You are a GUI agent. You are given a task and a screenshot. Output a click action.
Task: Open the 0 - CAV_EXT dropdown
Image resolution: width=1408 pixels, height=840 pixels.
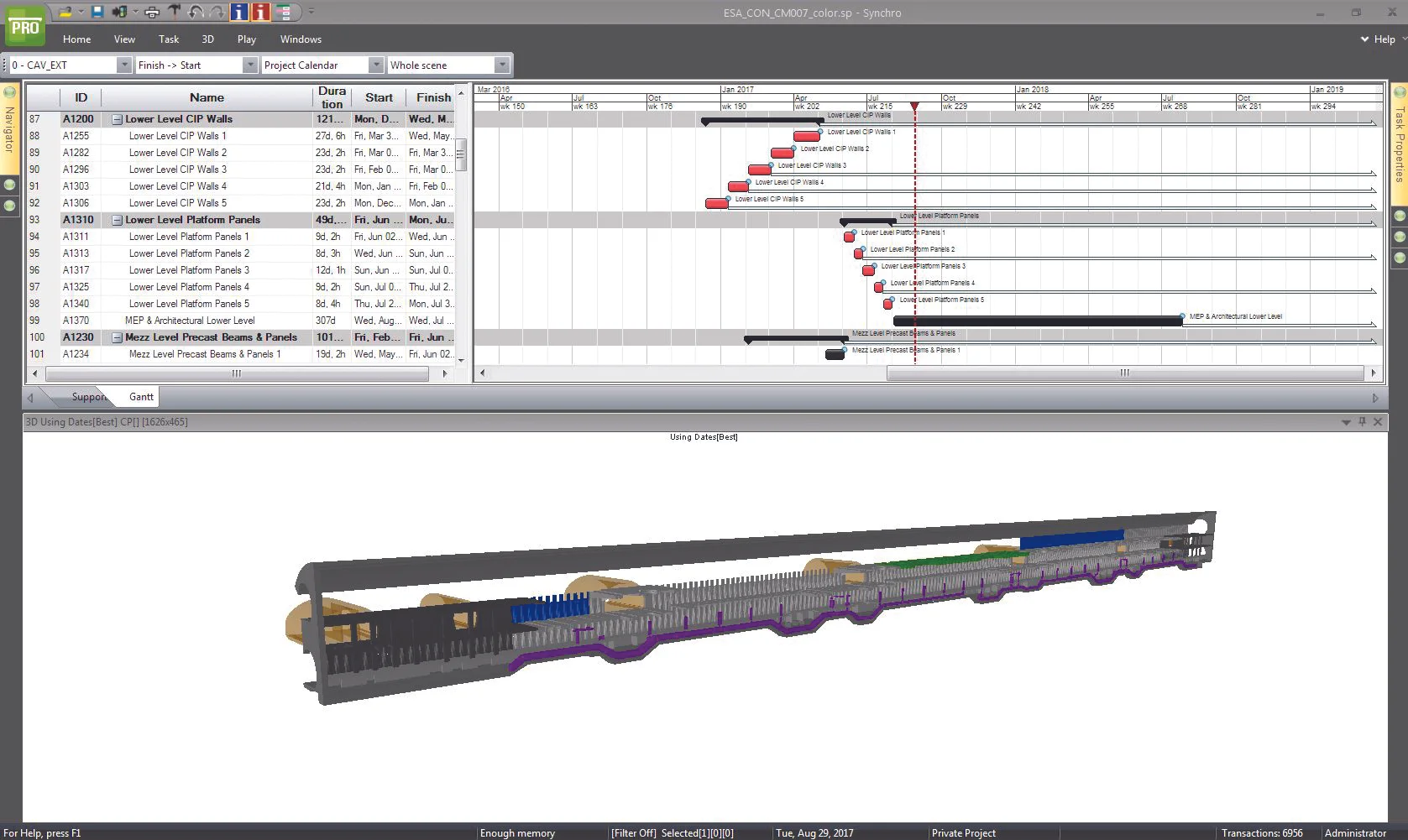coord(124,65)
